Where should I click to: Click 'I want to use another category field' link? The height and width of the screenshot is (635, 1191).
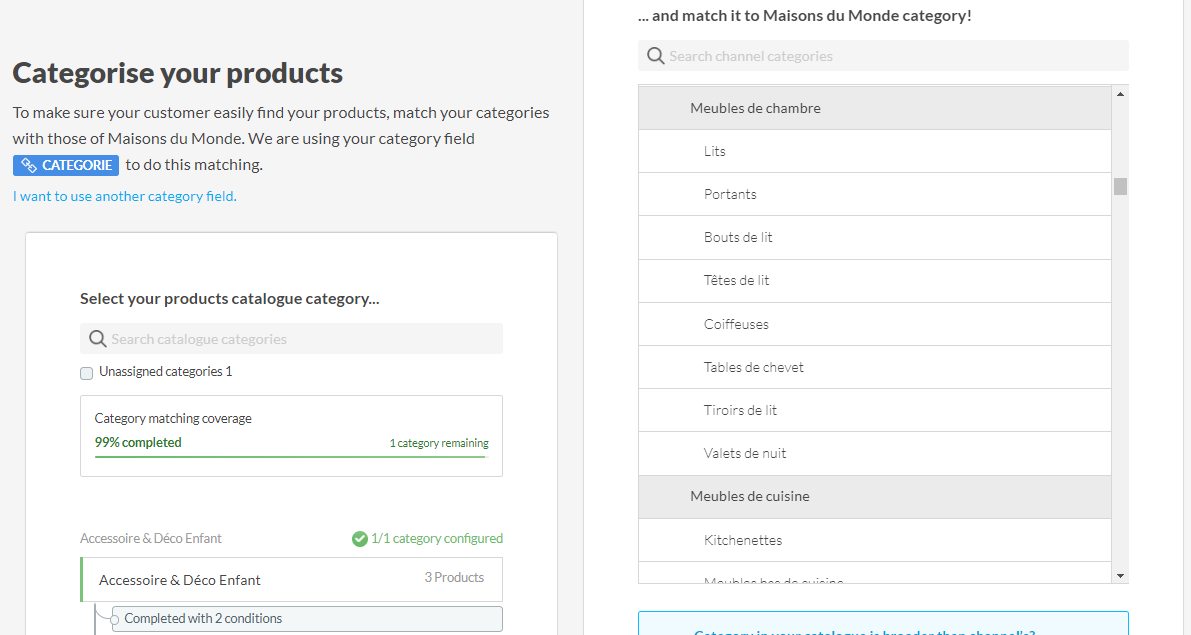pos(125,197)
